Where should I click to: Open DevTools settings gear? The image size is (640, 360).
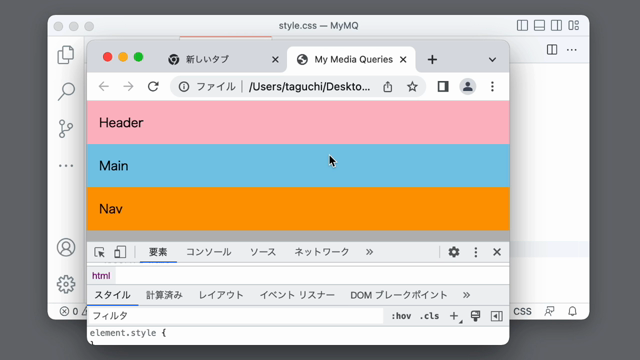(454, 252)
